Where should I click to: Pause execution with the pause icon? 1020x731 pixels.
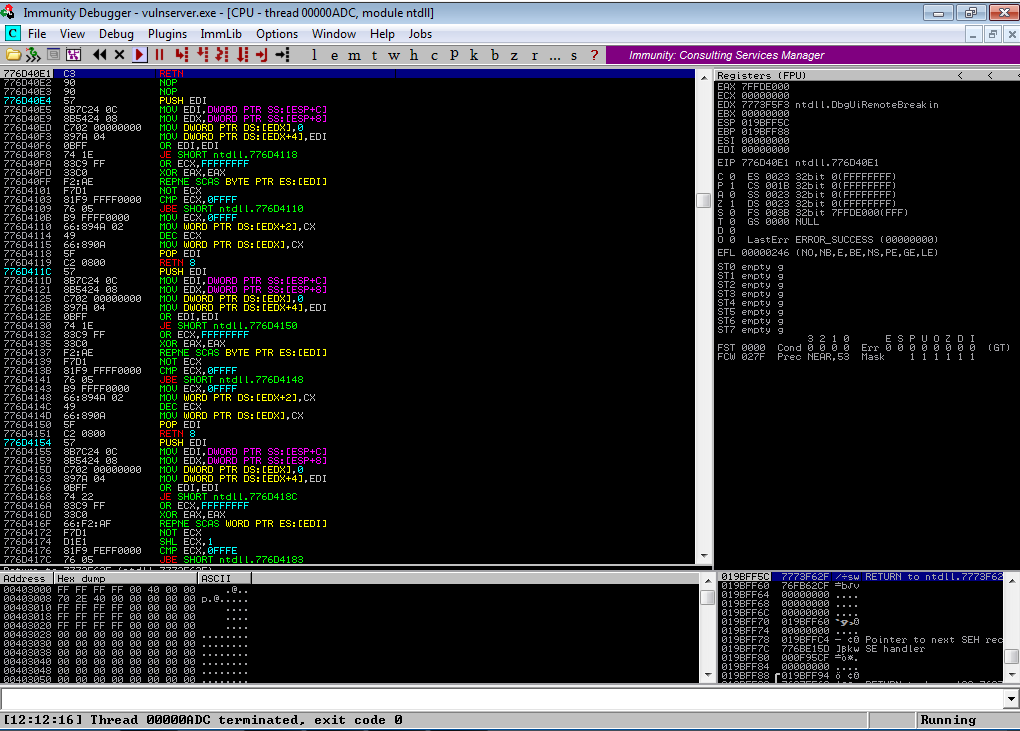159,55
